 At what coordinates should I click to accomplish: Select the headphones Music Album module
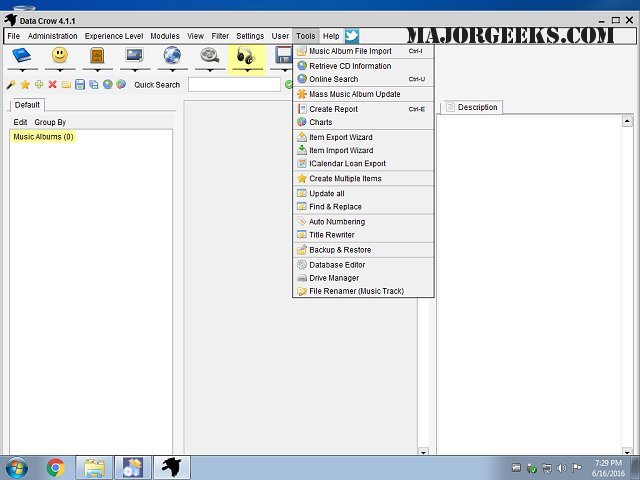247,56
